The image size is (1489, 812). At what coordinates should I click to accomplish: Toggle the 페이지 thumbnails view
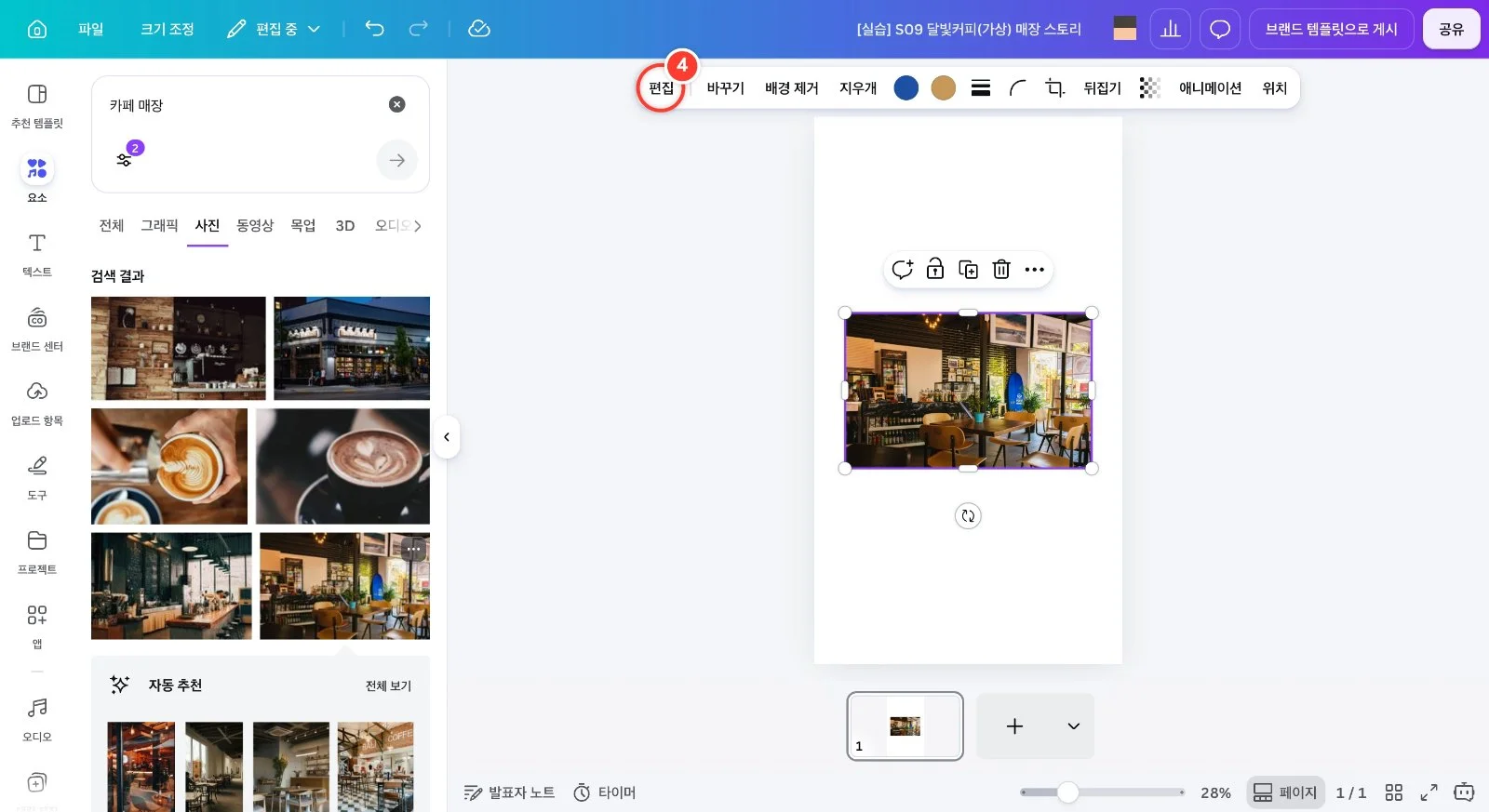(x=1286, y=792)
